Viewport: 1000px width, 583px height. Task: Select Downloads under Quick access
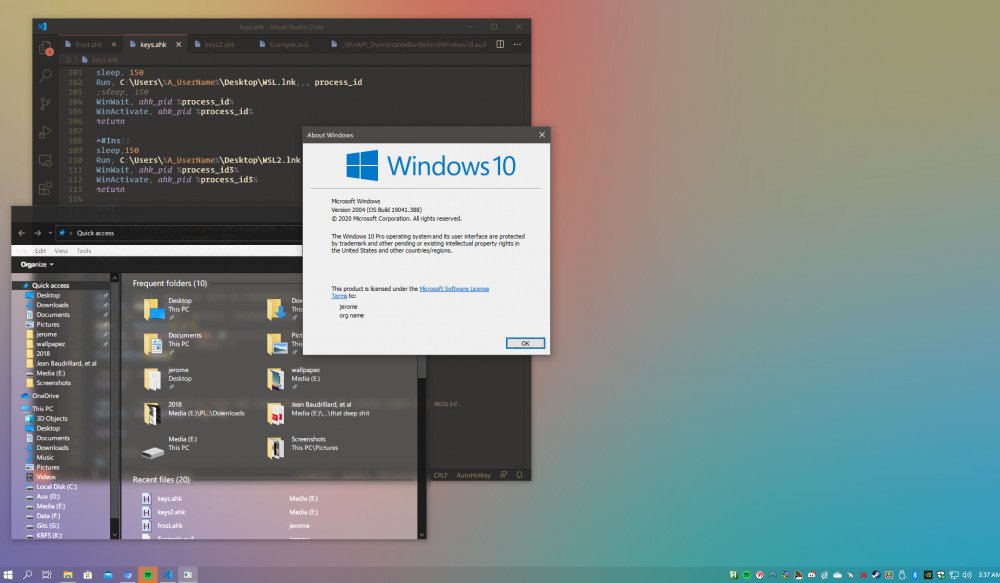[x=53, y=305]
